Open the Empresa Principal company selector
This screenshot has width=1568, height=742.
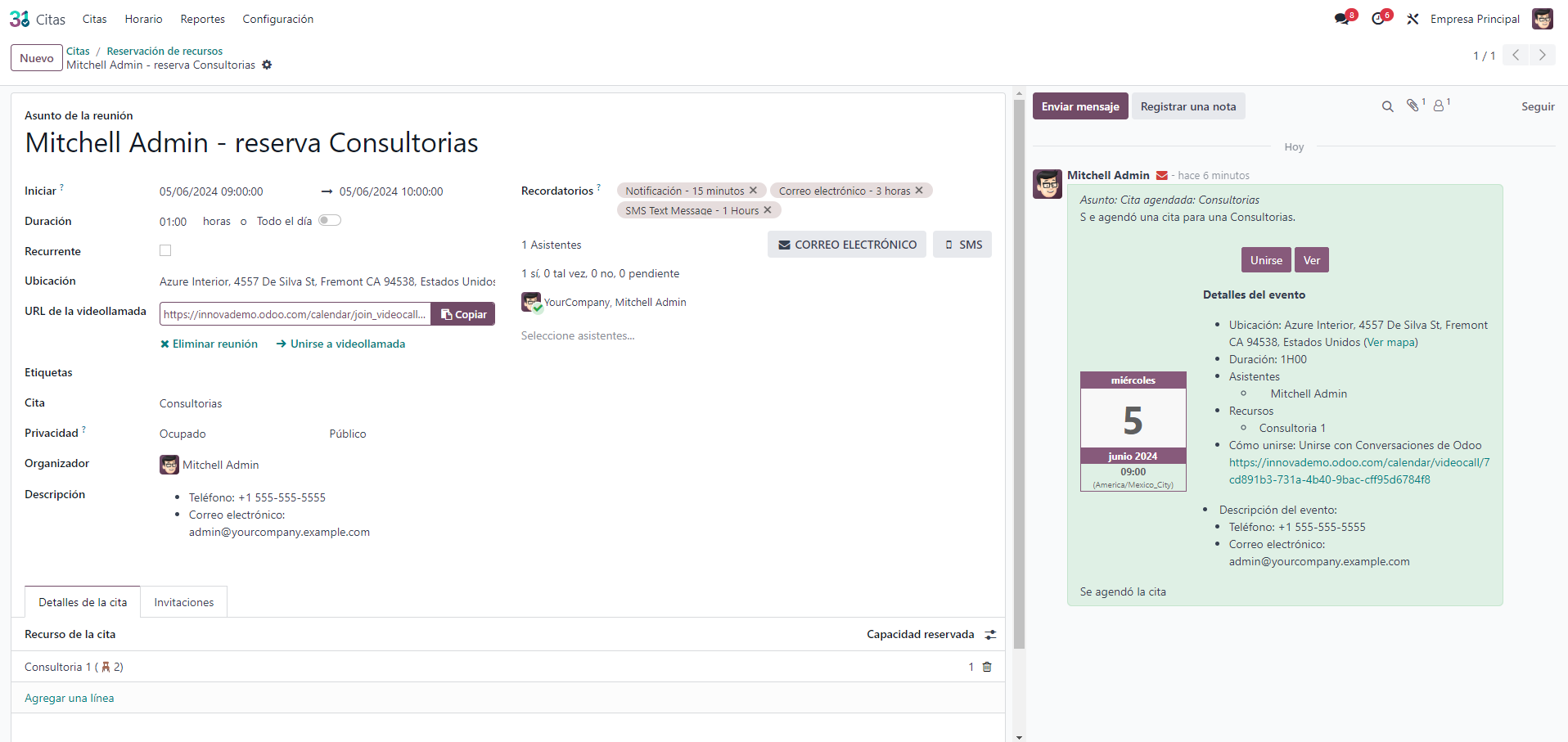tap(1475, 19)
